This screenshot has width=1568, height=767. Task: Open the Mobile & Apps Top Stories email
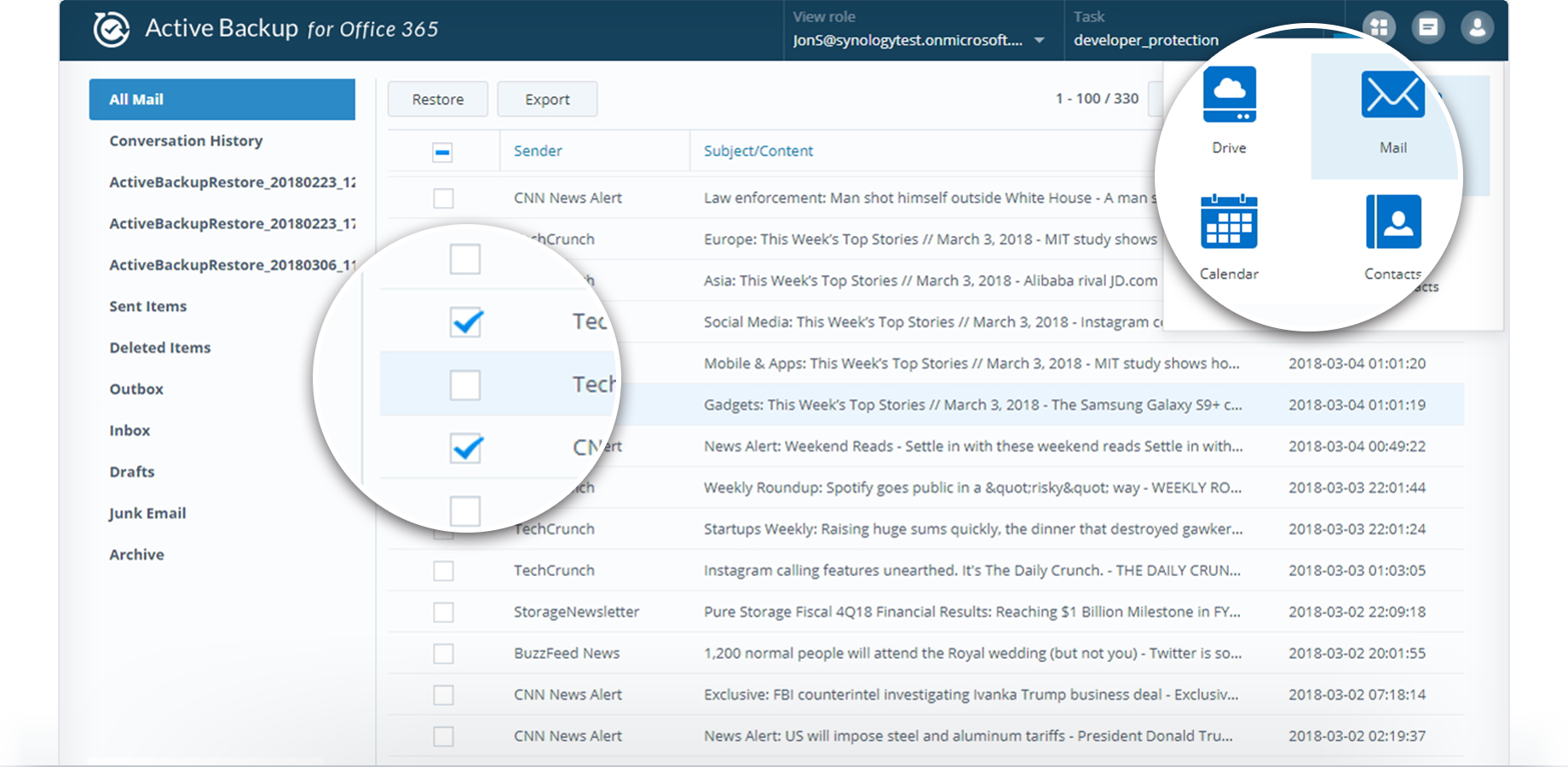pyautogui.click(x=971, y=364)
